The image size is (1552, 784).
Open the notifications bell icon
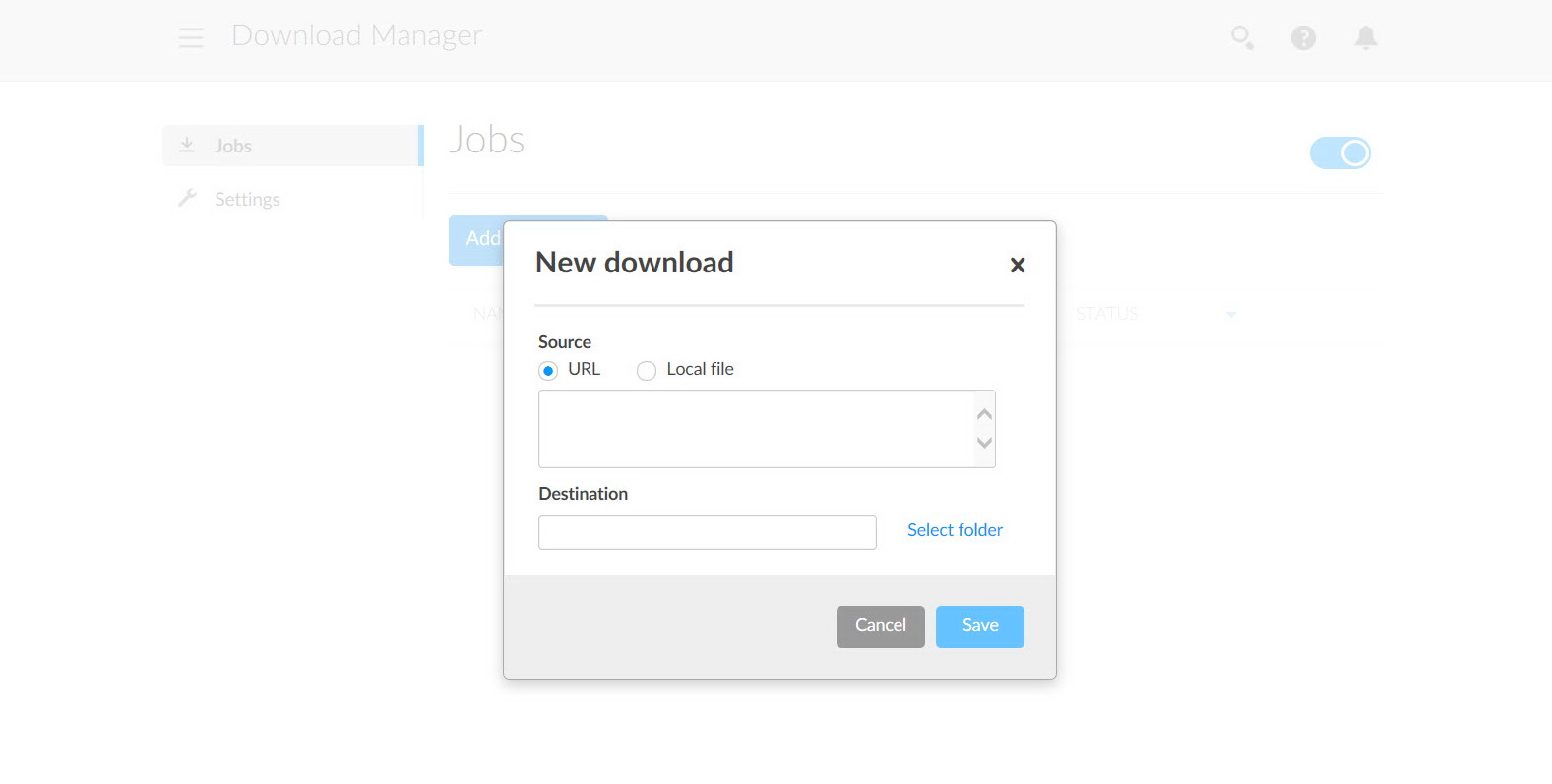click(1366, 37)
